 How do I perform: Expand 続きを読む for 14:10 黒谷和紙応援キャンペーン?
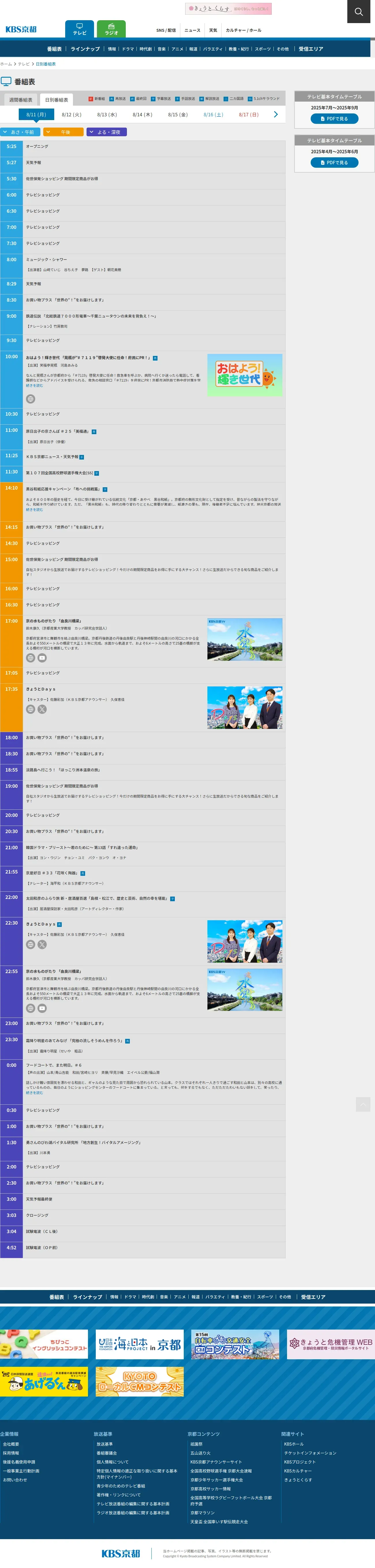[34, 509]
